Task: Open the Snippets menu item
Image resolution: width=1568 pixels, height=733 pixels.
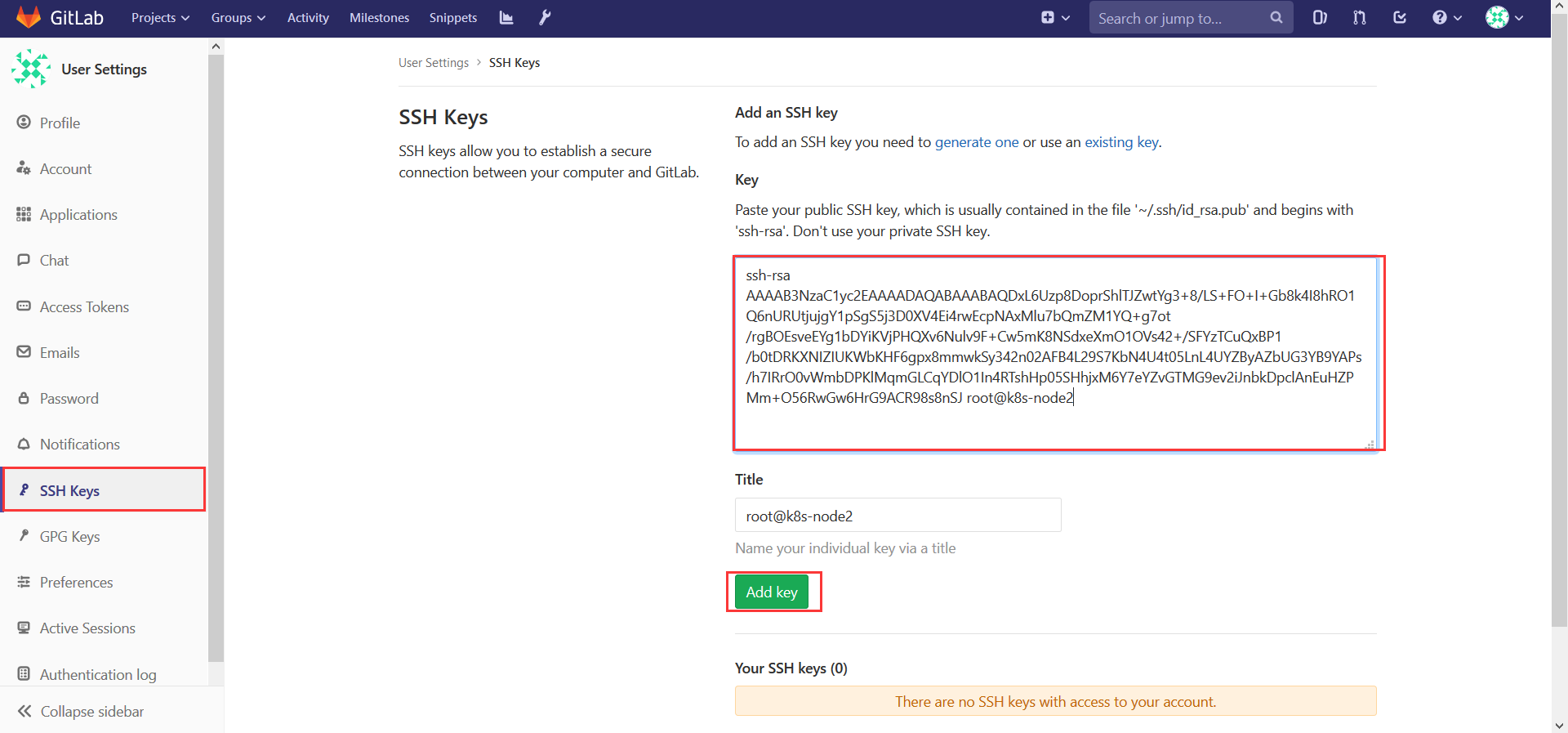Action: coord(453,17)
